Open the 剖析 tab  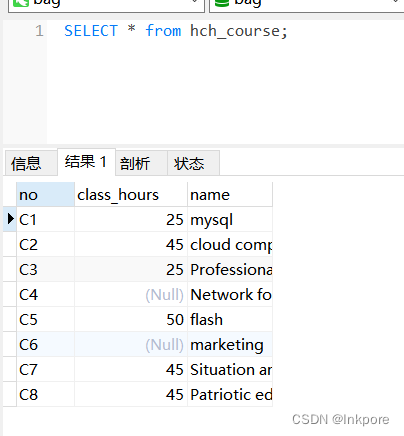141,163
